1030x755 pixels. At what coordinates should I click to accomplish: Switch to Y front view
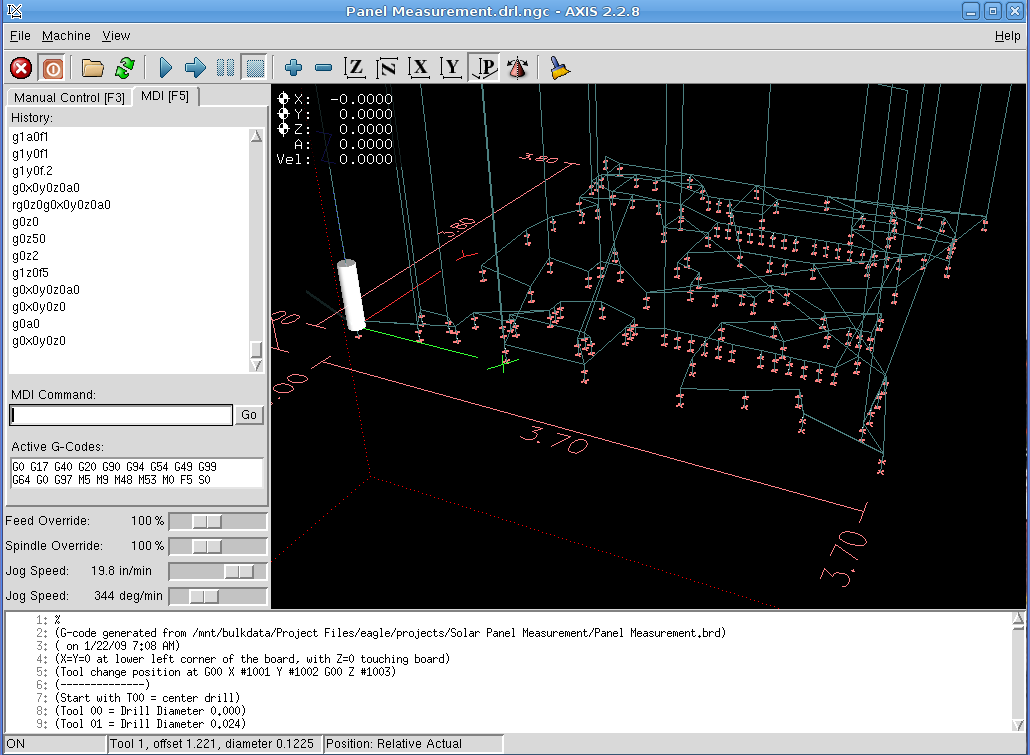point(452,68)
